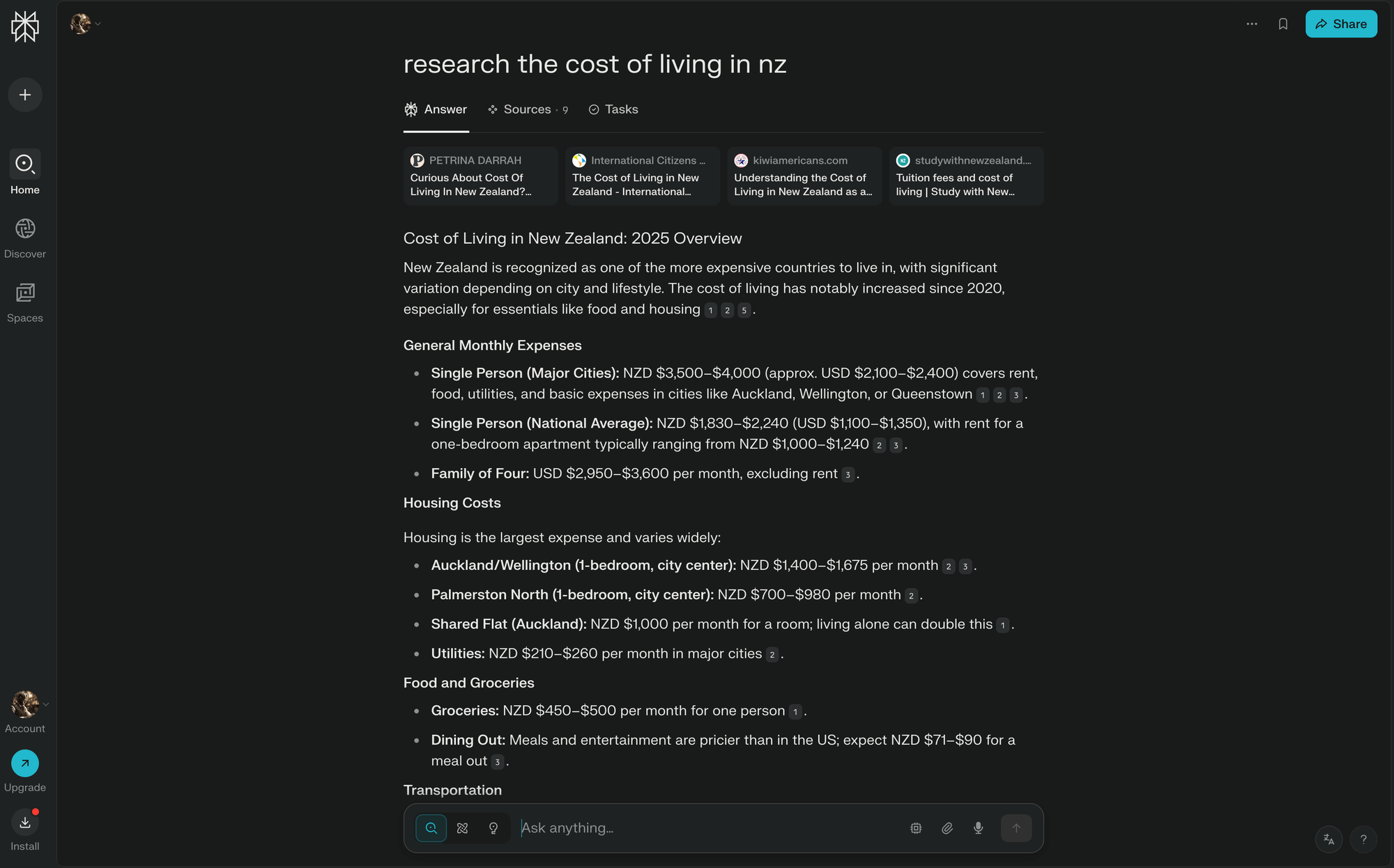
Task: Expand the Account menu in sidebar
Action: (x=25, y=712)
